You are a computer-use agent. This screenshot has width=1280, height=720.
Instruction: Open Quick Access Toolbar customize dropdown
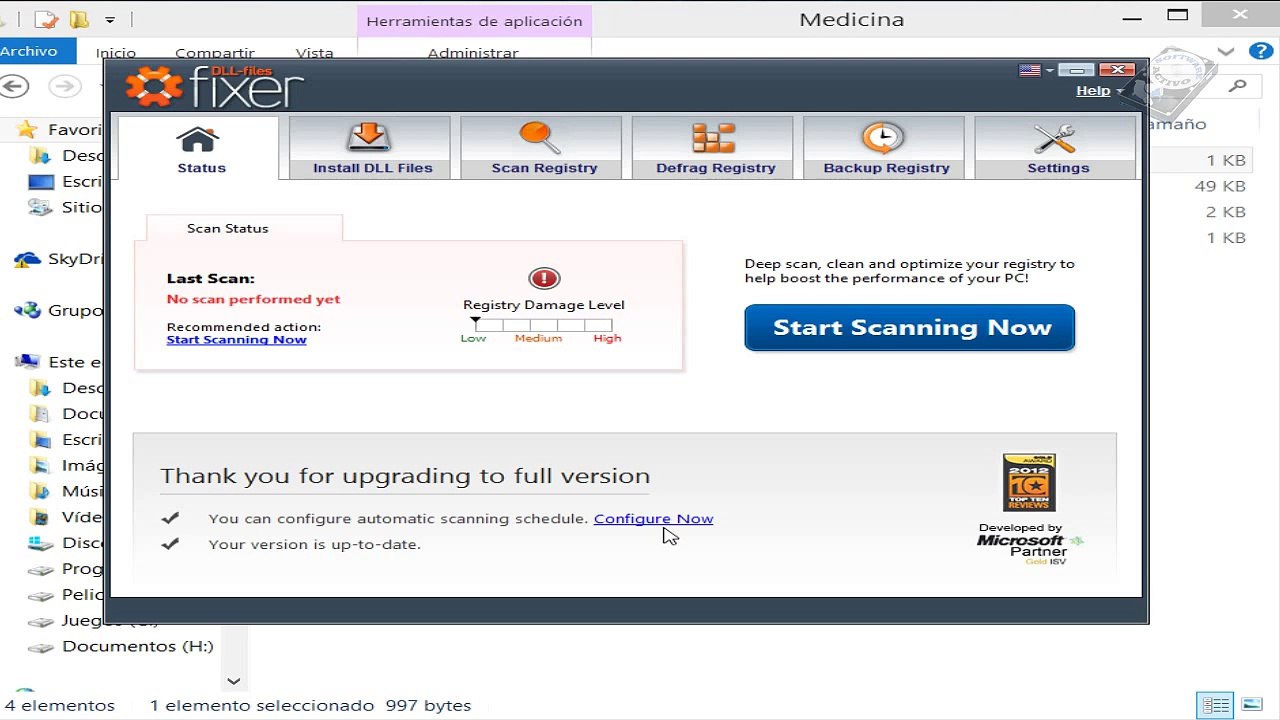coord(110,19)
